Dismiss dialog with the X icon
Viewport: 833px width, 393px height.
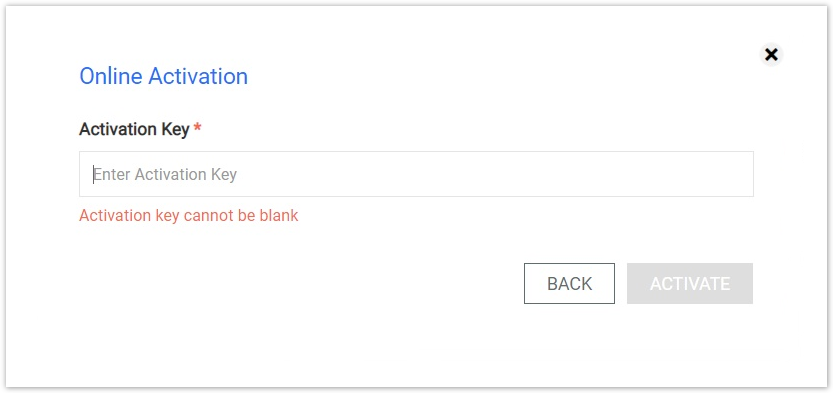point(771,54)
